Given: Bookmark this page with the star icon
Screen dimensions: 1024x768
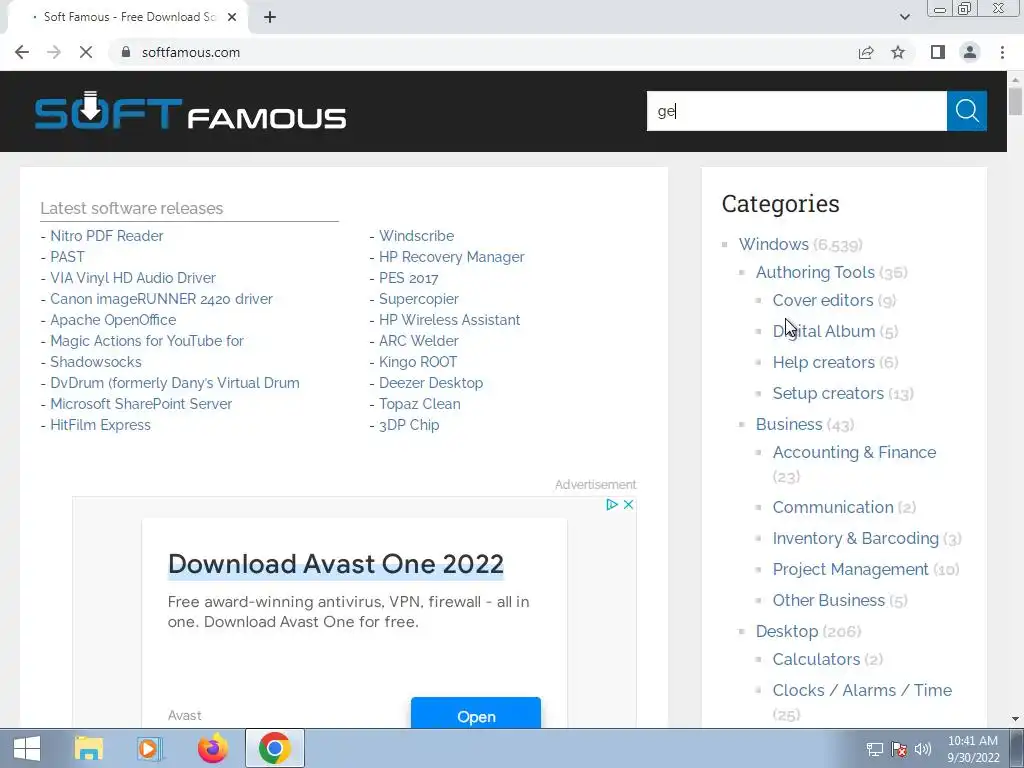Looking at the screenshot, I should pos(898,52).
